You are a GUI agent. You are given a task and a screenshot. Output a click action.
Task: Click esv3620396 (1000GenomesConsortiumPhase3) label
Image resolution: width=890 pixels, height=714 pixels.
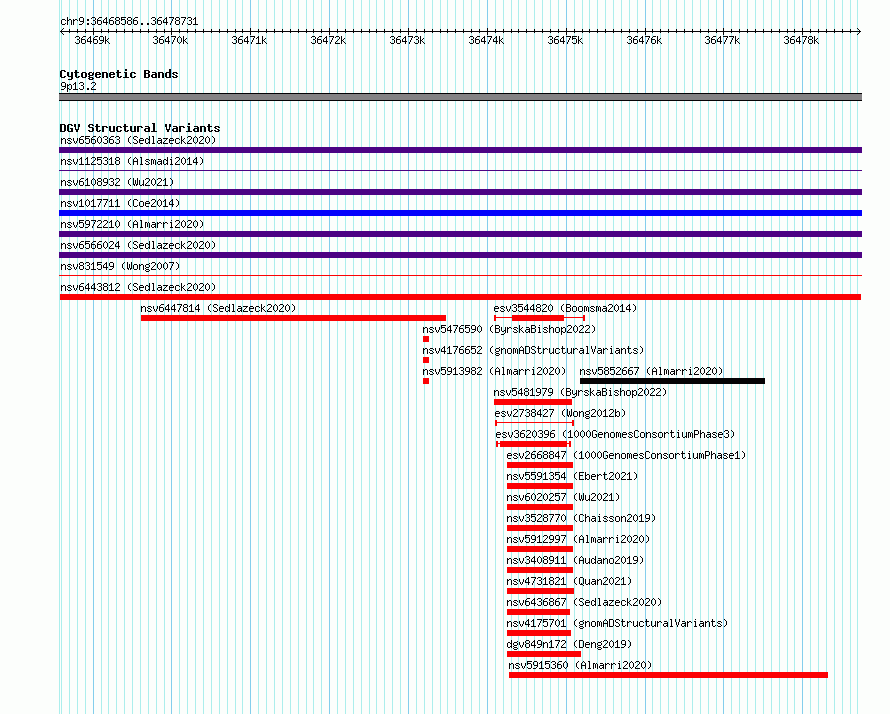(615, 434)
